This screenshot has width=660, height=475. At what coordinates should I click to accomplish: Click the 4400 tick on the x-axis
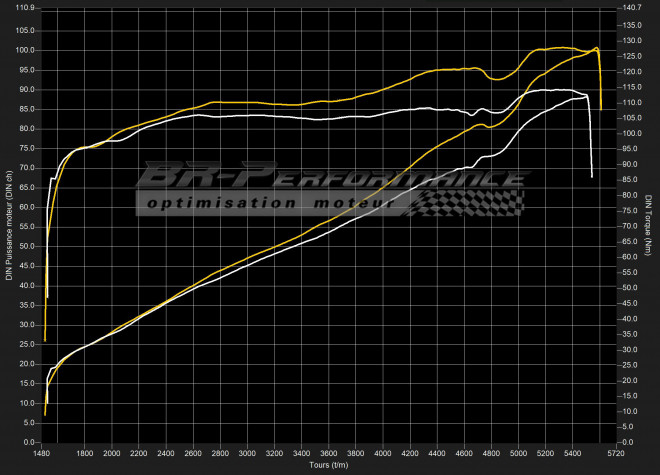tap(435, 452)
